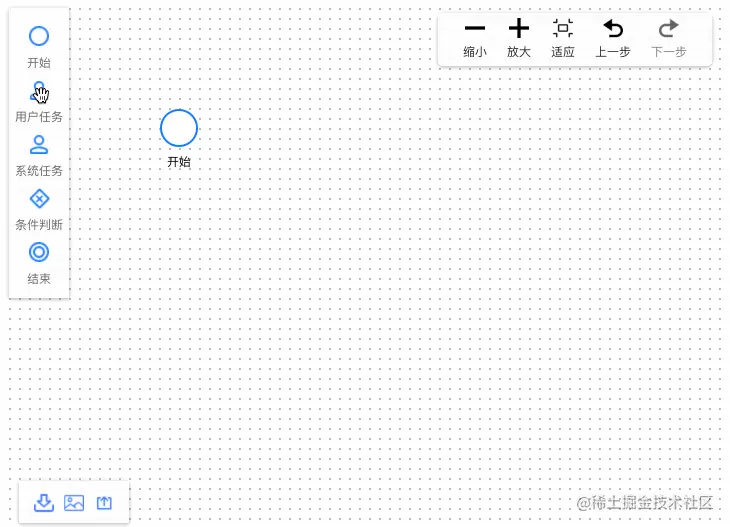Click the 缩小 text label

coord(475,52)
